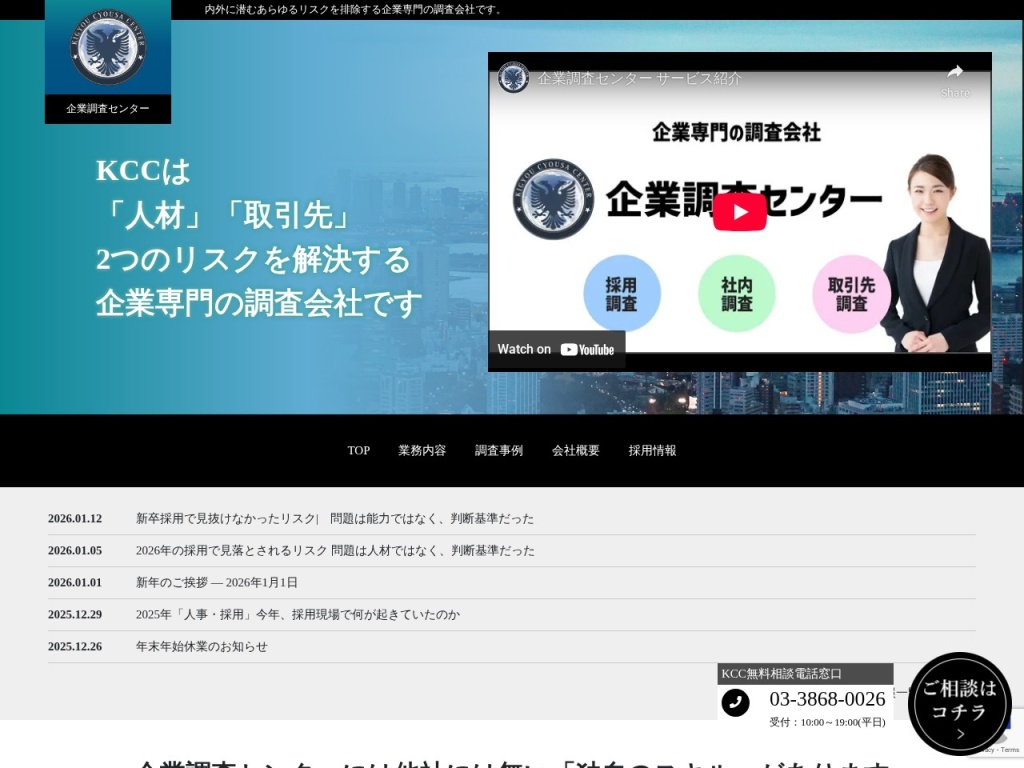Open the TOP menu item
This screenshot has height=768, width=1024.
click(x=358, y=451)
